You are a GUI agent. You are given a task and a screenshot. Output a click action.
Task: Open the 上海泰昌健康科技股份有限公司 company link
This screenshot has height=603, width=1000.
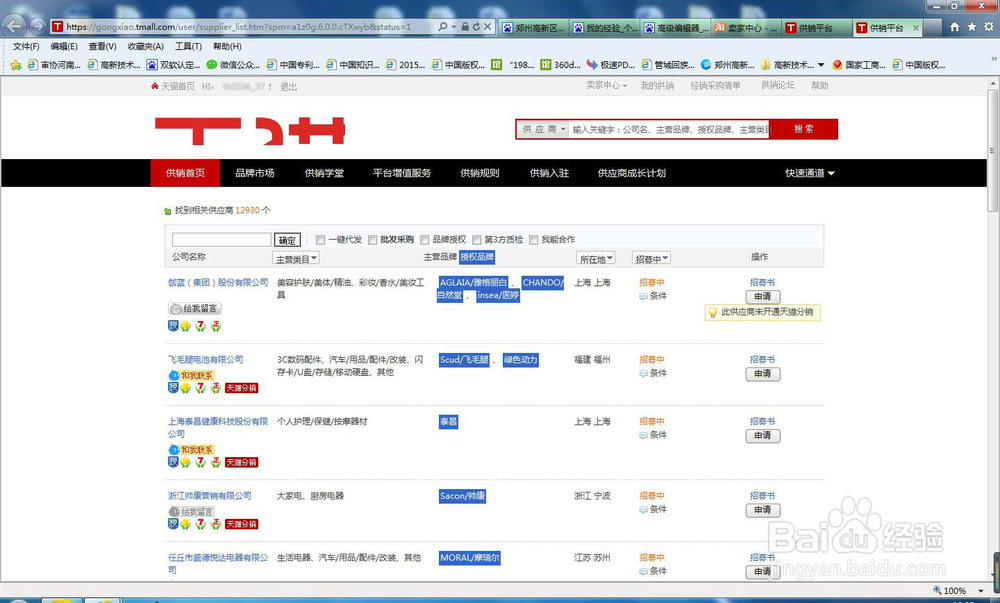(x=218, y=428)
